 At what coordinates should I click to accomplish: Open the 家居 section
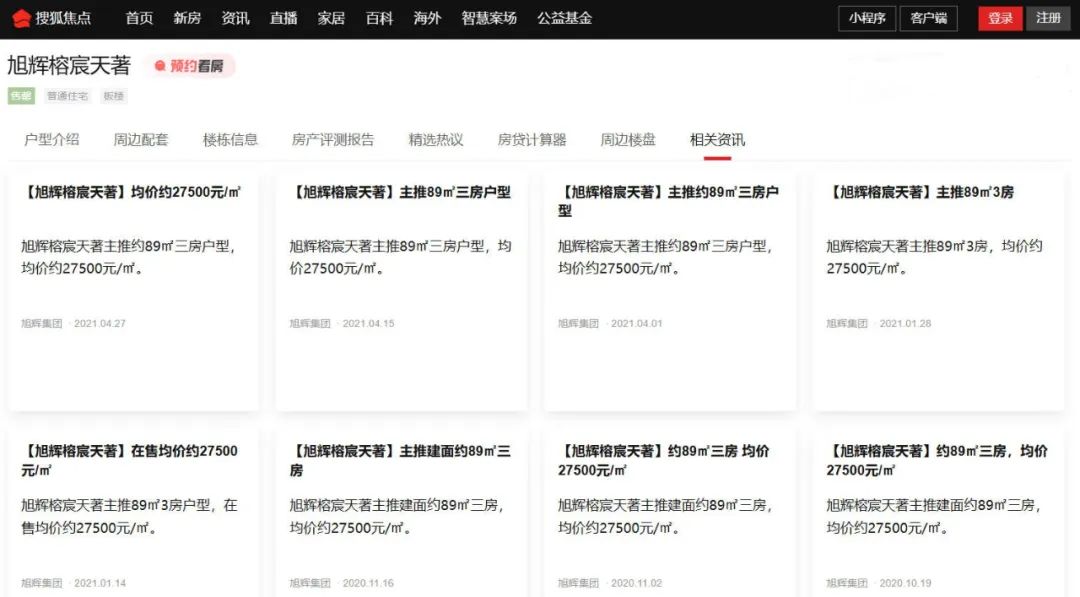tap(332, 17)
